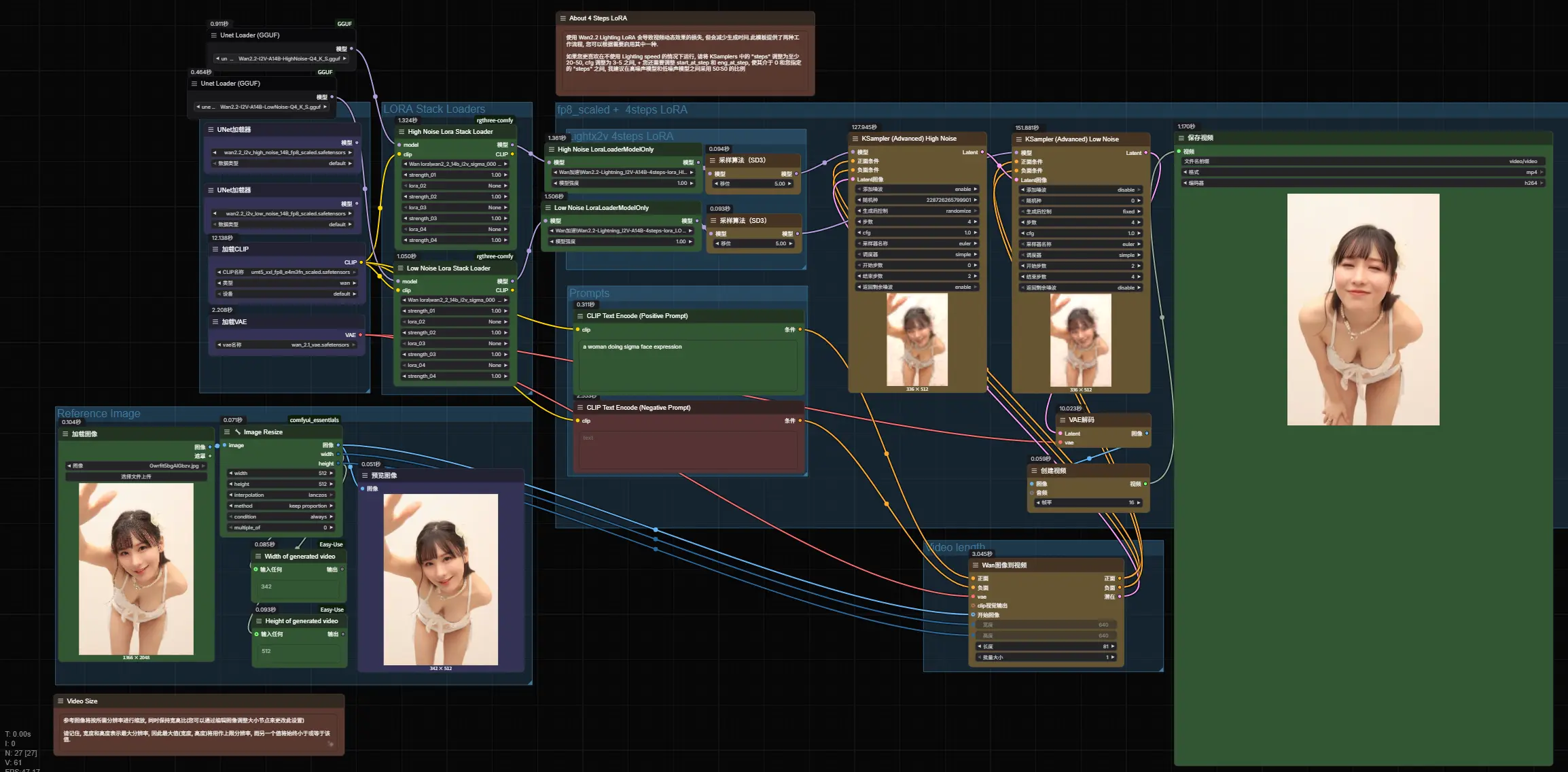The width and height of the screenshot is (1568, 772).
Task: Click menu icon on KSampler High Noise node
Action: [x=855, y=139]
